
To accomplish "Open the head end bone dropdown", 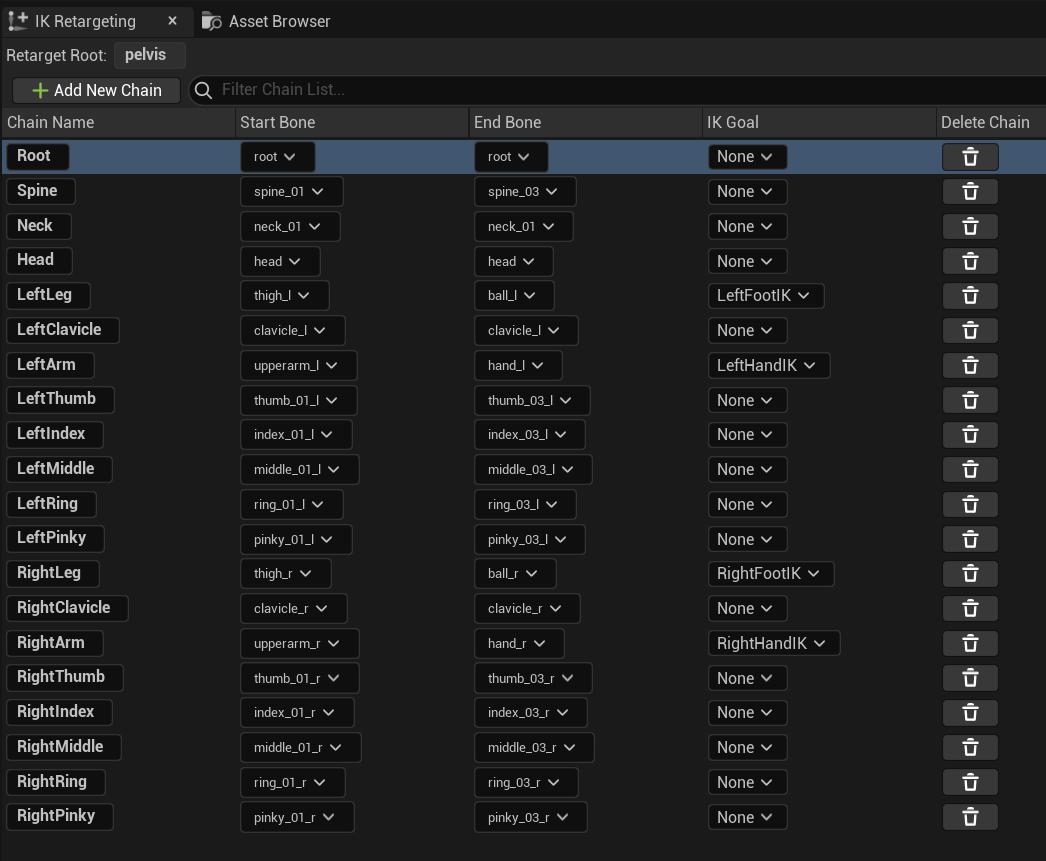I will pyautogui.click(x=514, y=261).
